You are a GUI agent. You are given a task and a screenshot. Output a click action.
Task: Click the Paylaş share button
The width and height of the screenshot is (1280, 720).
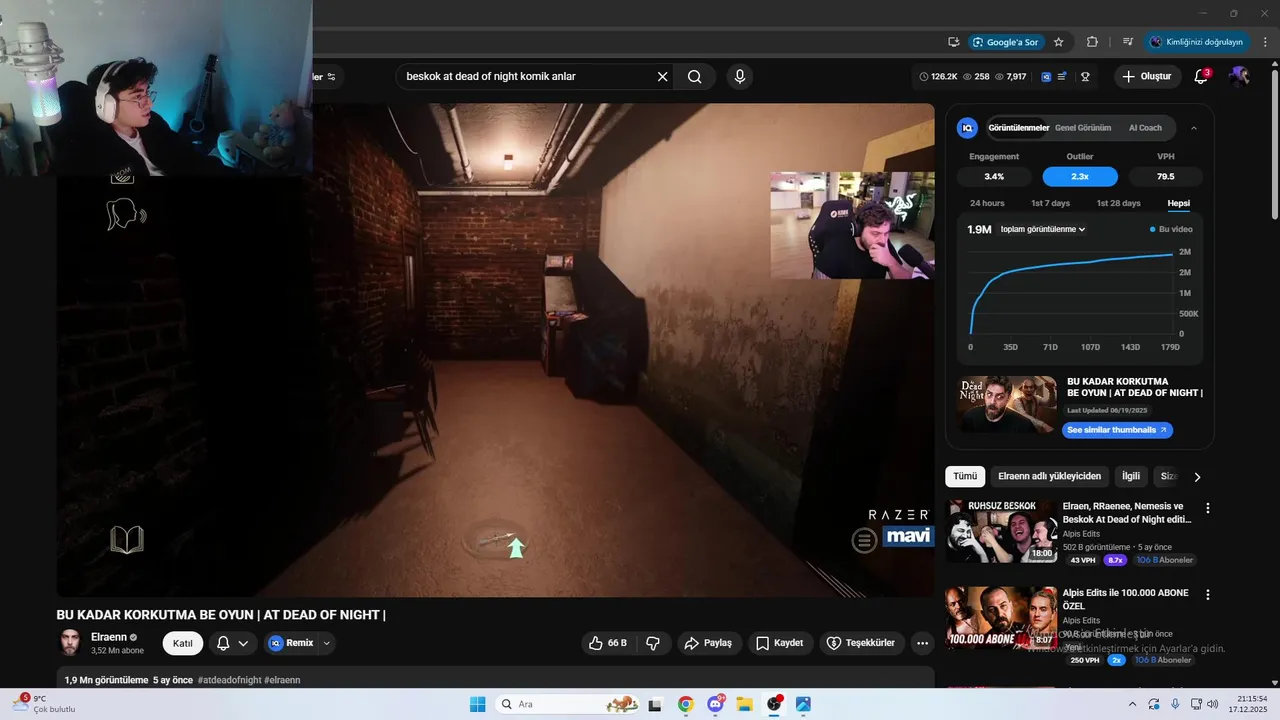pyautogui.click(x=708, y=643)
